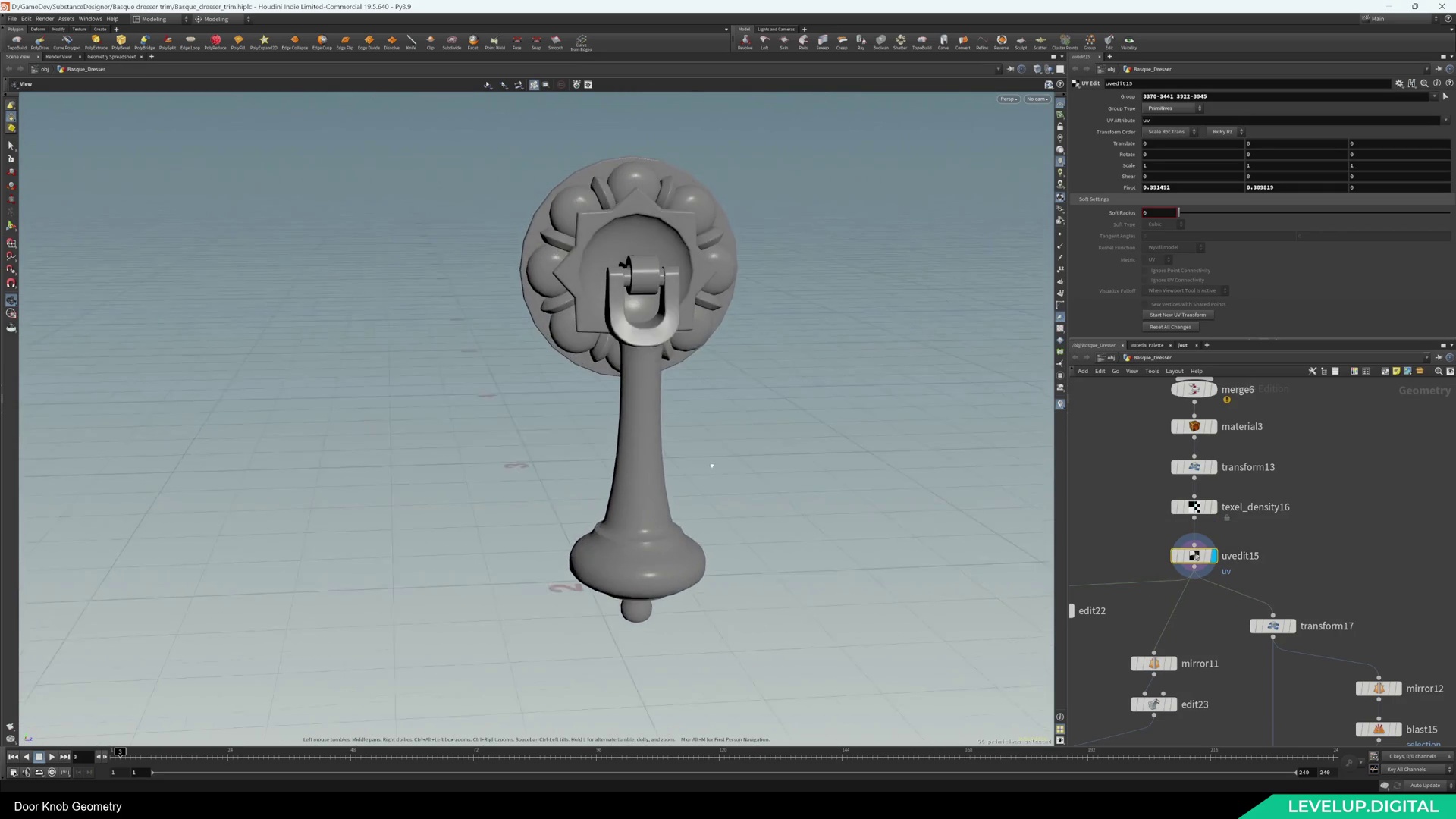Select the Scatter shelf tool

(1040, 42)
